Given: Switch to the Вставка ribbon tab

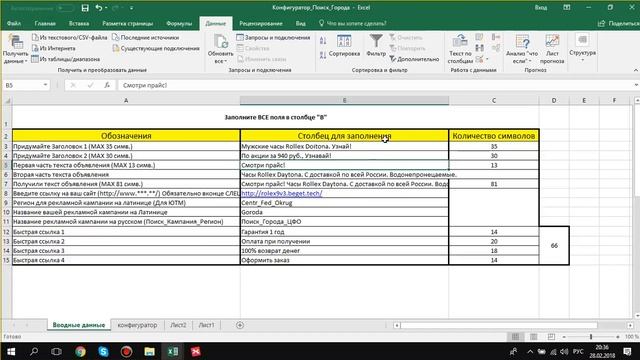Looking at the screenshot, I should [x=79, y=23].
